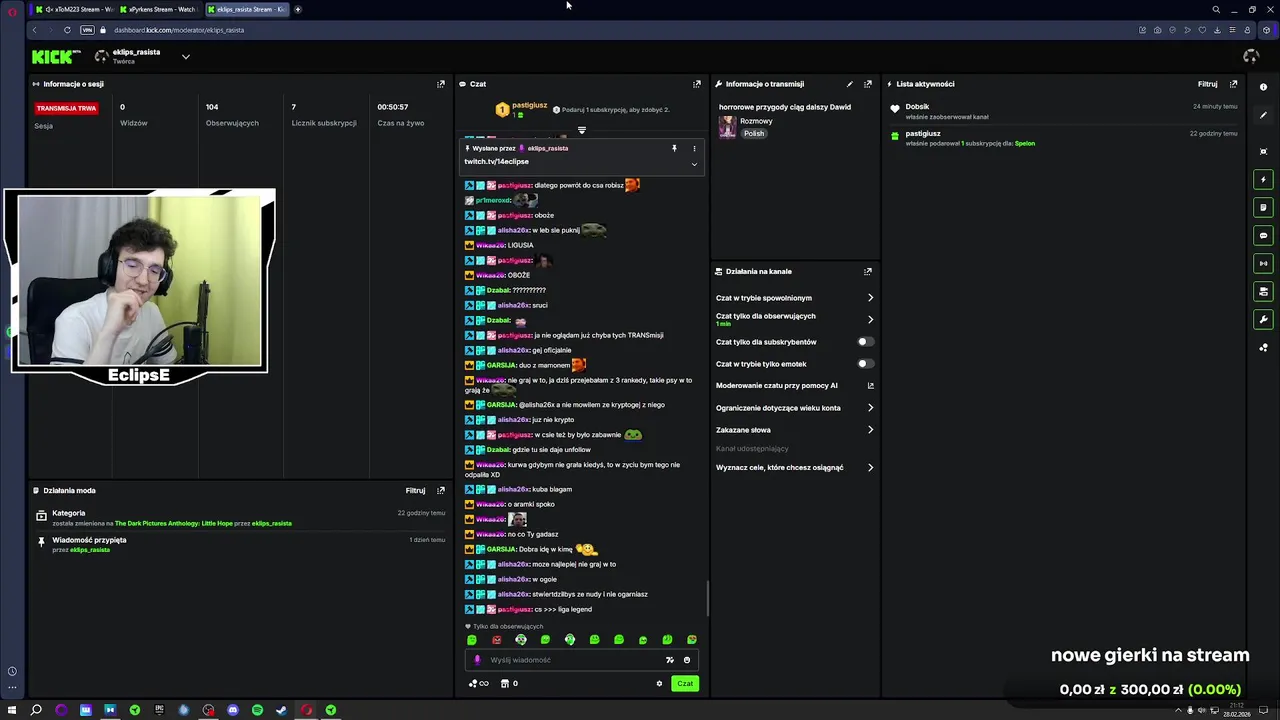Pop out the Informacje o sesji panel
The height and width of the screenshot is (720, 1280).
[441, 84]
